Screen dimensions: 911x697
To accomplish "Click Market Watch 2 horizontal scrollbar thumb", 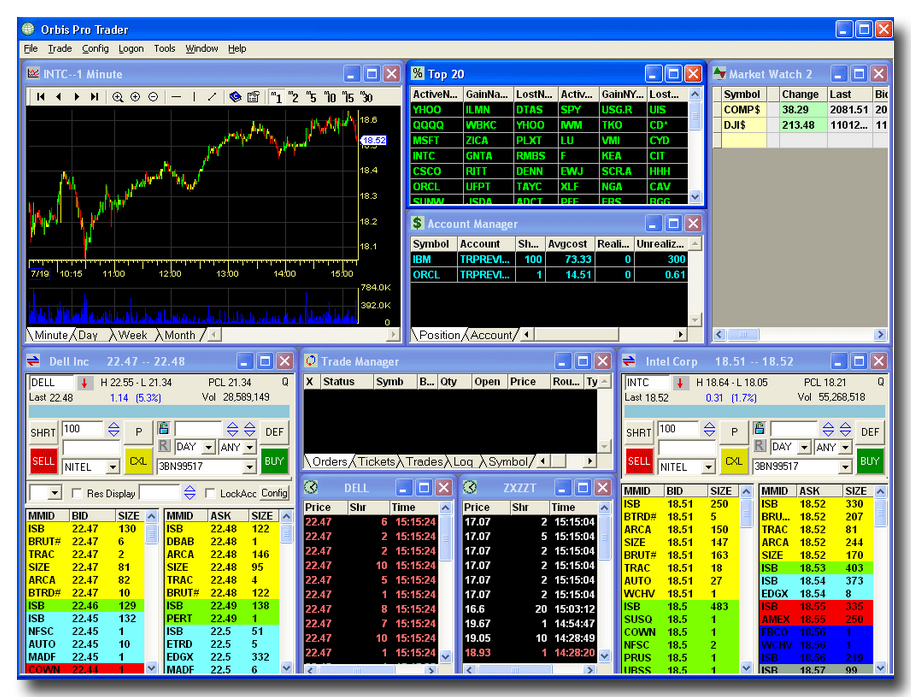I will pos(743,334).
